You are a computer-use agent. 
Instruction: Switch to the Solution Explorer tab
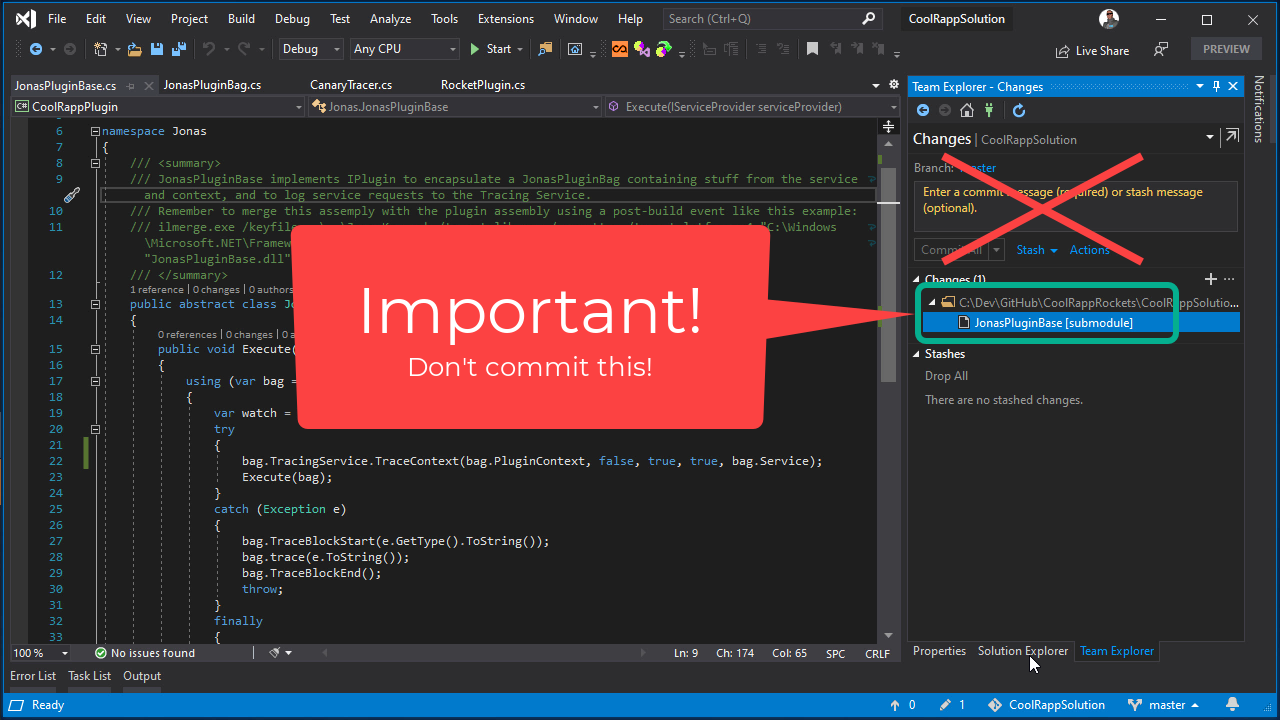1022,651
